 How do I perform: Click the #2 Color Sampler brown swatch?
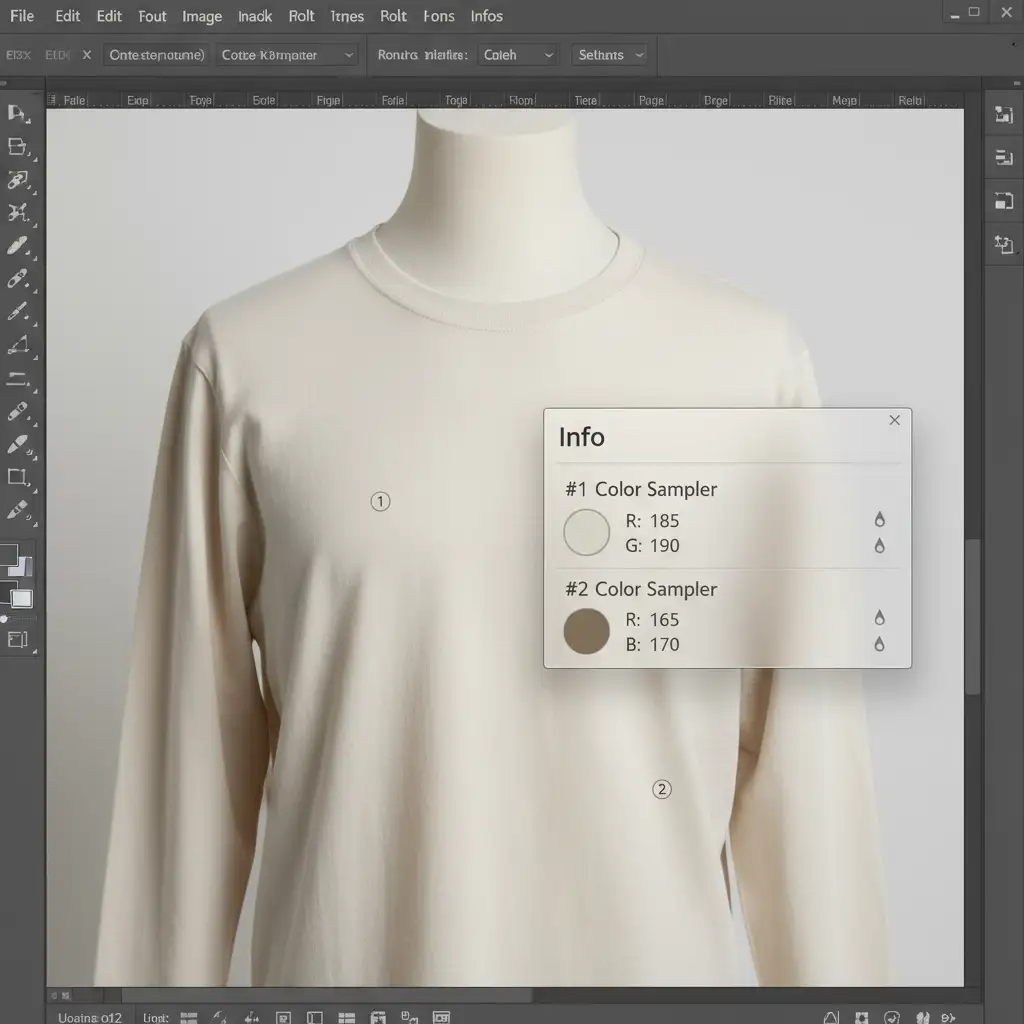(587, 632)
